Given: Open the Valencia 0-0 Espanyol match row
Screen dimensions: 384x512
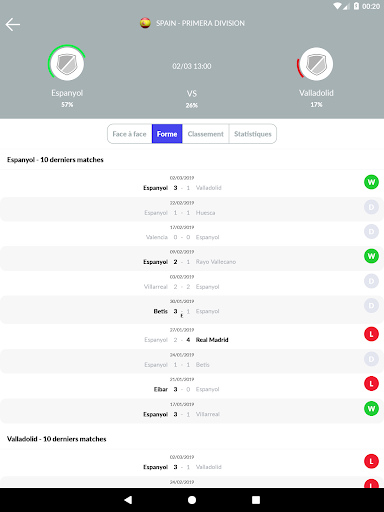Looking at the screenshot, I should [192, 234].
